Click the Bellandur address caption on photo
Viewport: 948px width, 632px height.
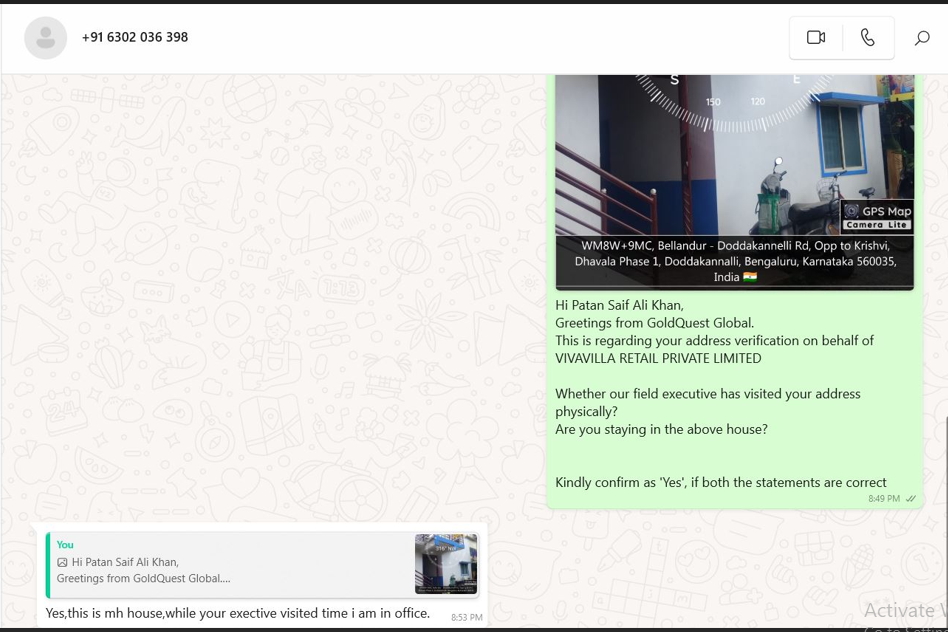pos(734,261)
